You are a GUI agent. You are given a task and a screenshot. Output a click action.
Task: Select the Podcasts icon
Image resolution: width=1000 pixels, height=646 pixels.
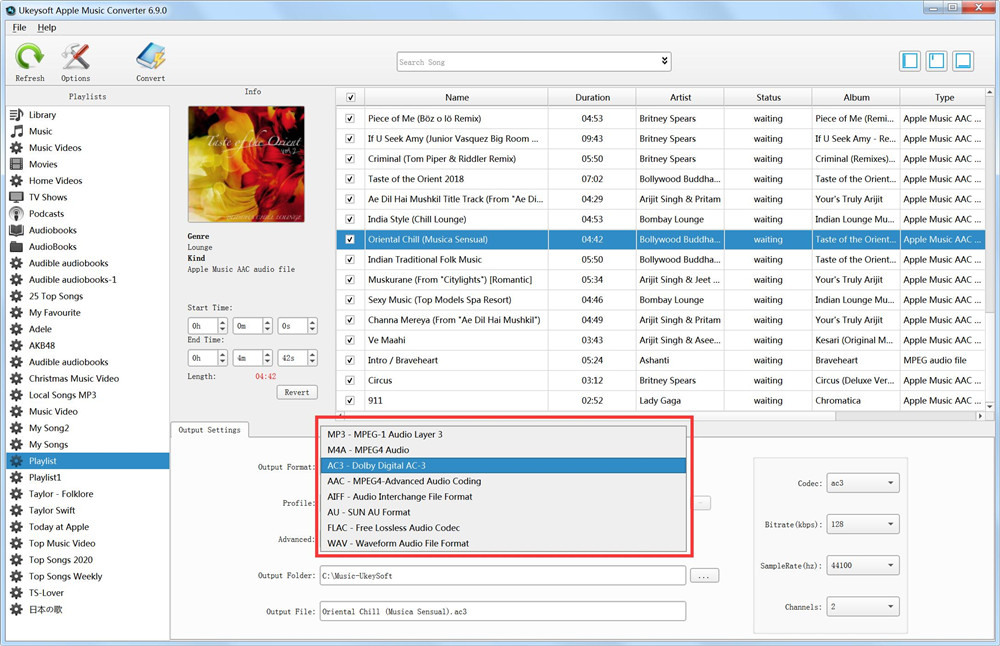tap(17, 214)
